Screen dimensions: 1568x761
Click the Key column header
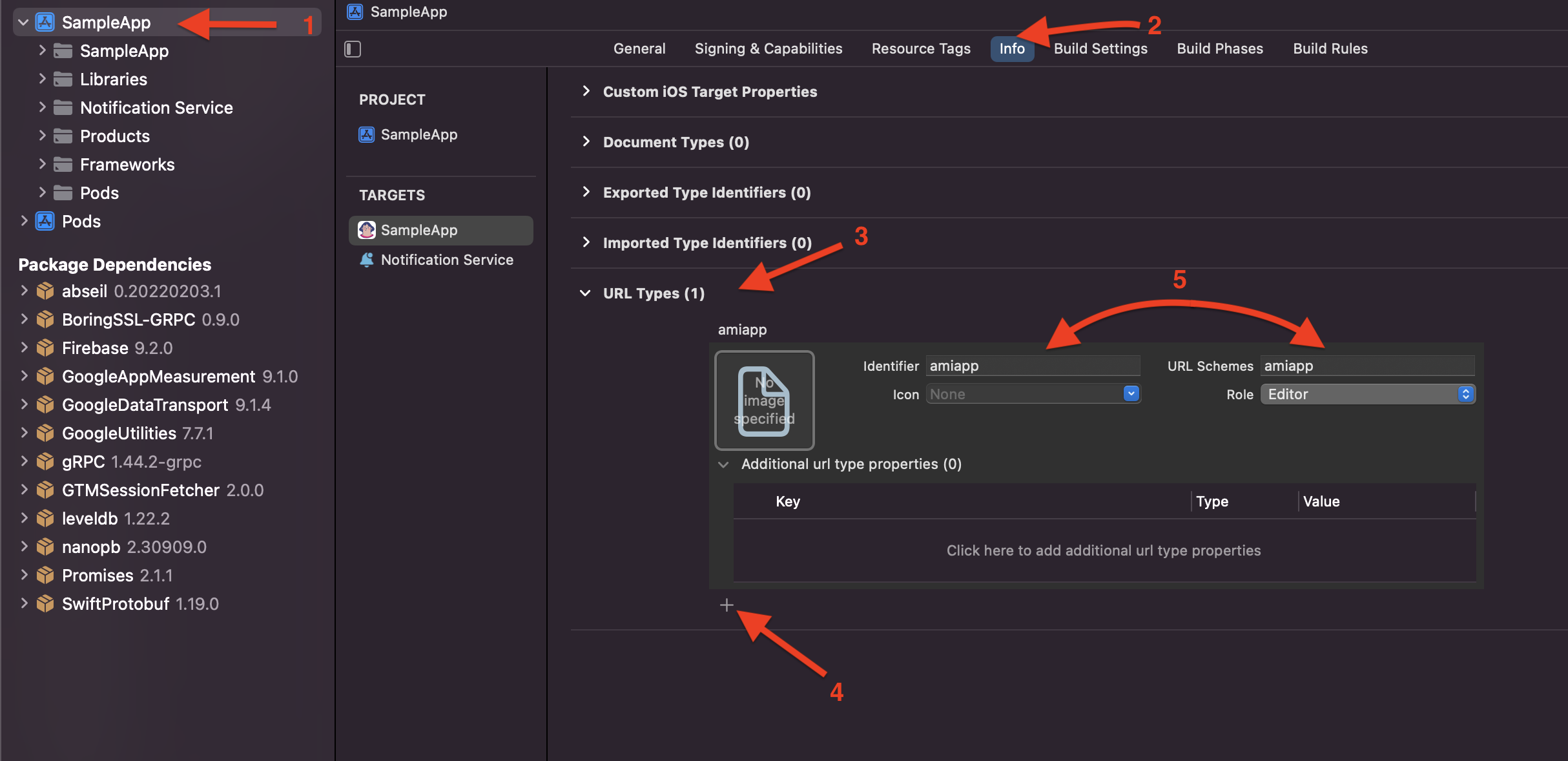click(788, 501)
